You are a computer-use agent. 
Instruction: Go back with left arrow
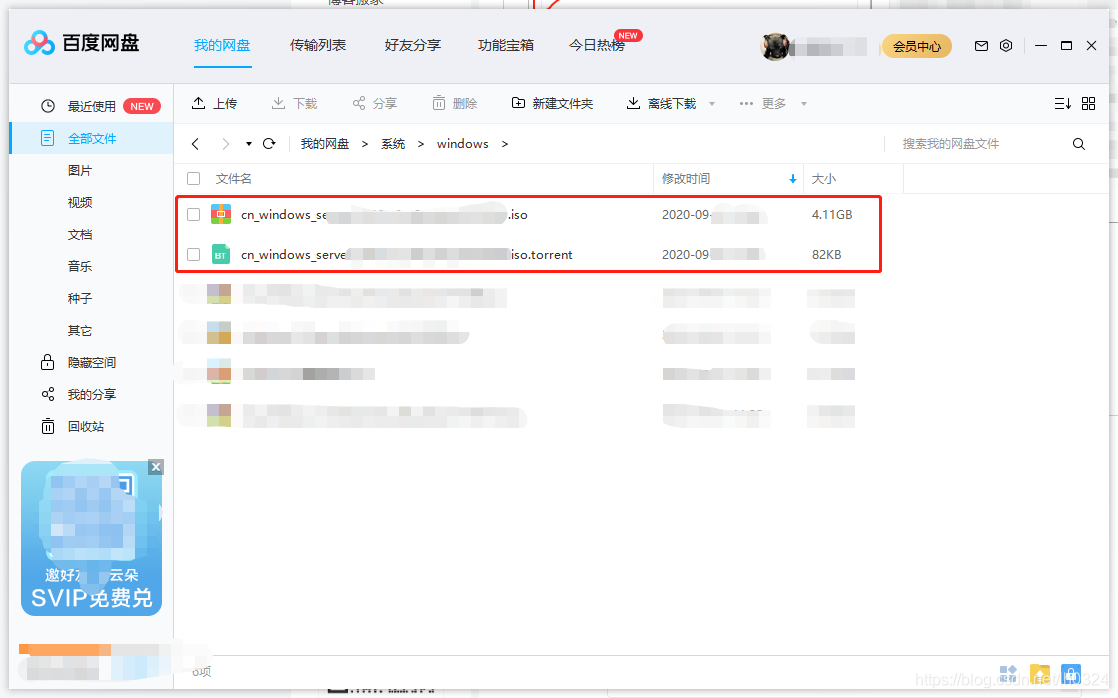[x=195, y=144]
